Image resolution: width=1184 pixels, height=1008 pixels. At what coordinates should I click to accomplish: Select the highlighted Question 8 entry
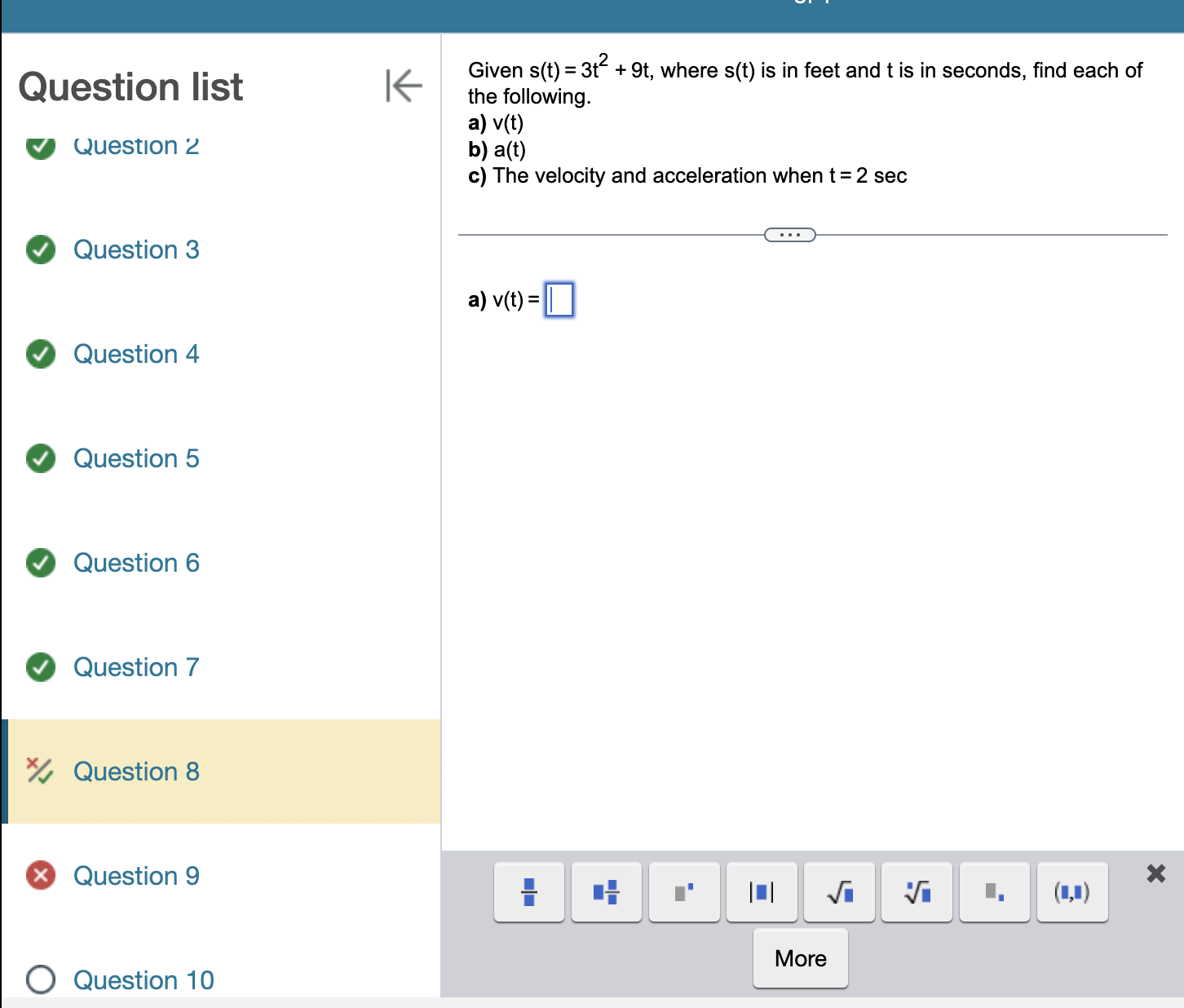[135, 771]
